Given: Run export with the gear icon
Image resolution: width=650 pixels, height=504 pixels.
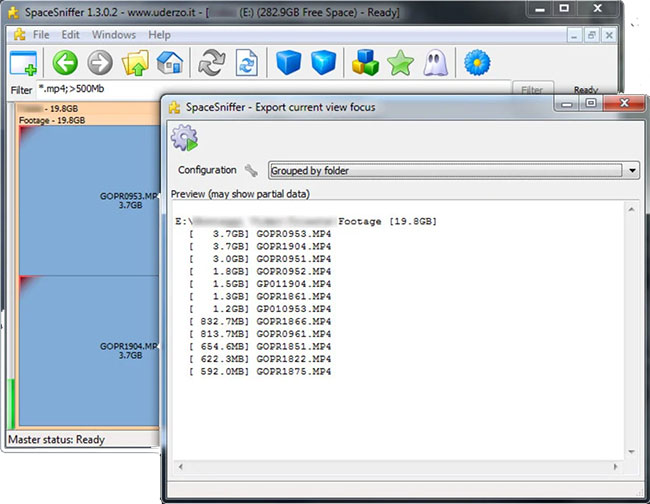Looking at the screenshot, I should tap(184, 138).
